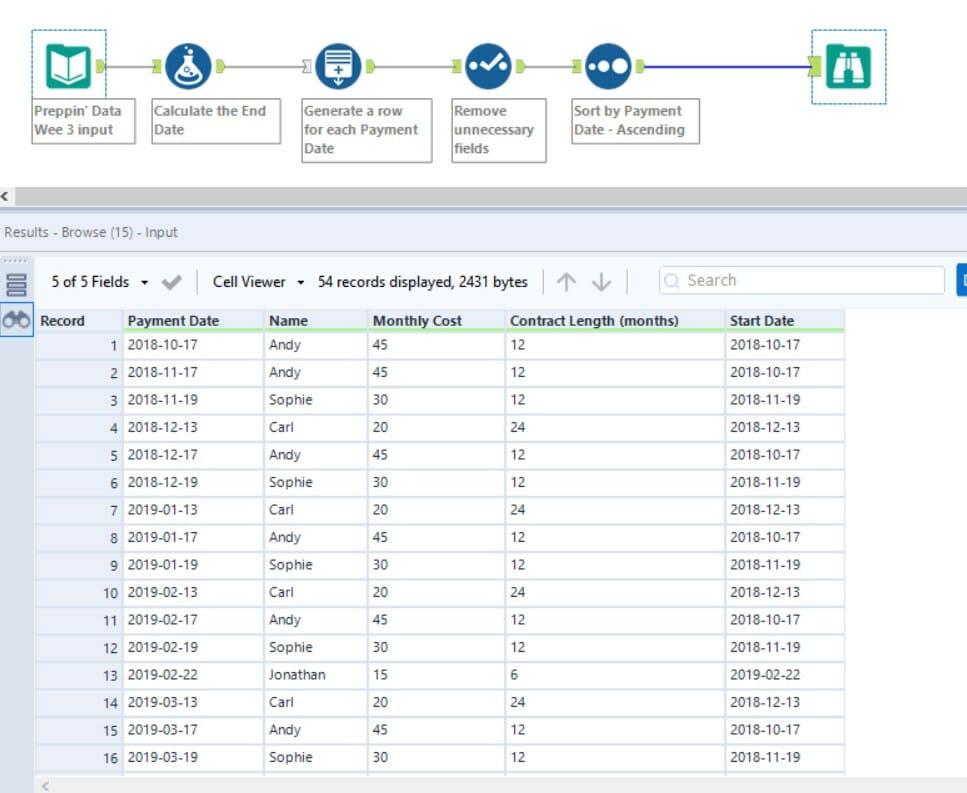
Task: Select the Sort tool node
Action: click(x=608, y=66)
